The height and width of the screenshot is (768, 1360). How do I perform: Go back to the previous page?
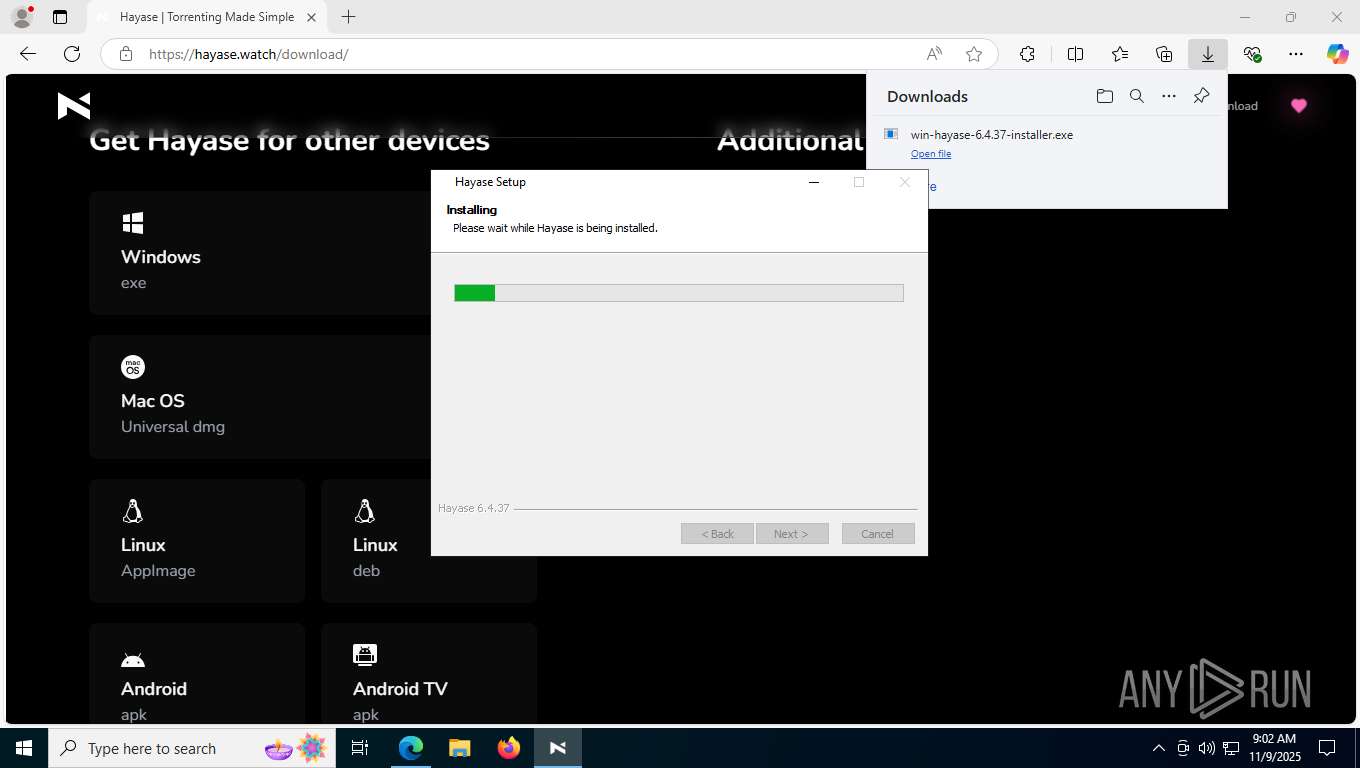click(28, 54)
